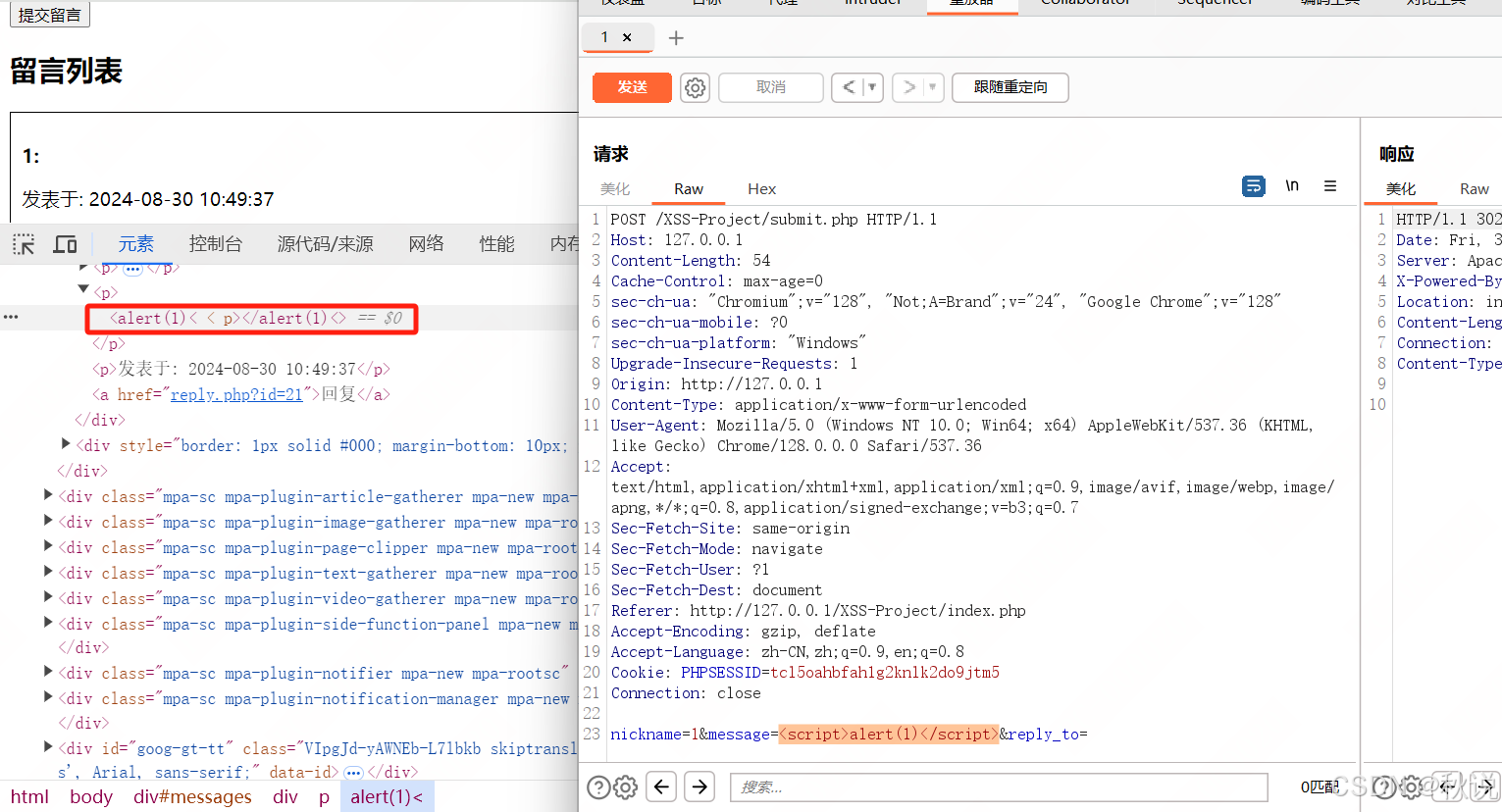Click the 提交留言 button on the page
Image resolution: width=1502 pixels, height=812 pixels.
point(50,14)
